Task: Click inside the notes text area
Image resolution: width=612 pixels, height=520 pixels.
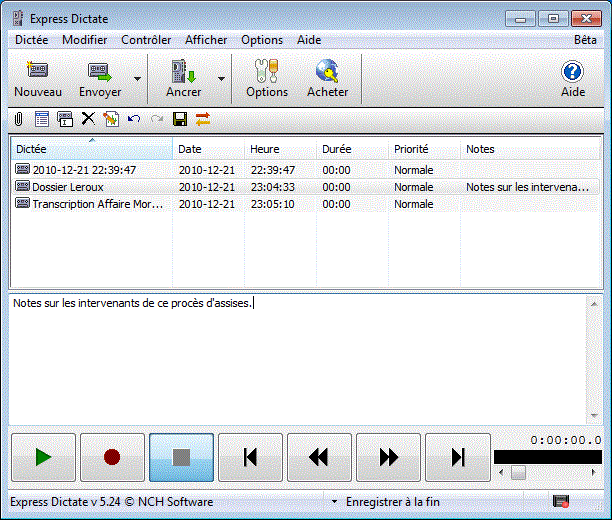Action: (297, 359)
